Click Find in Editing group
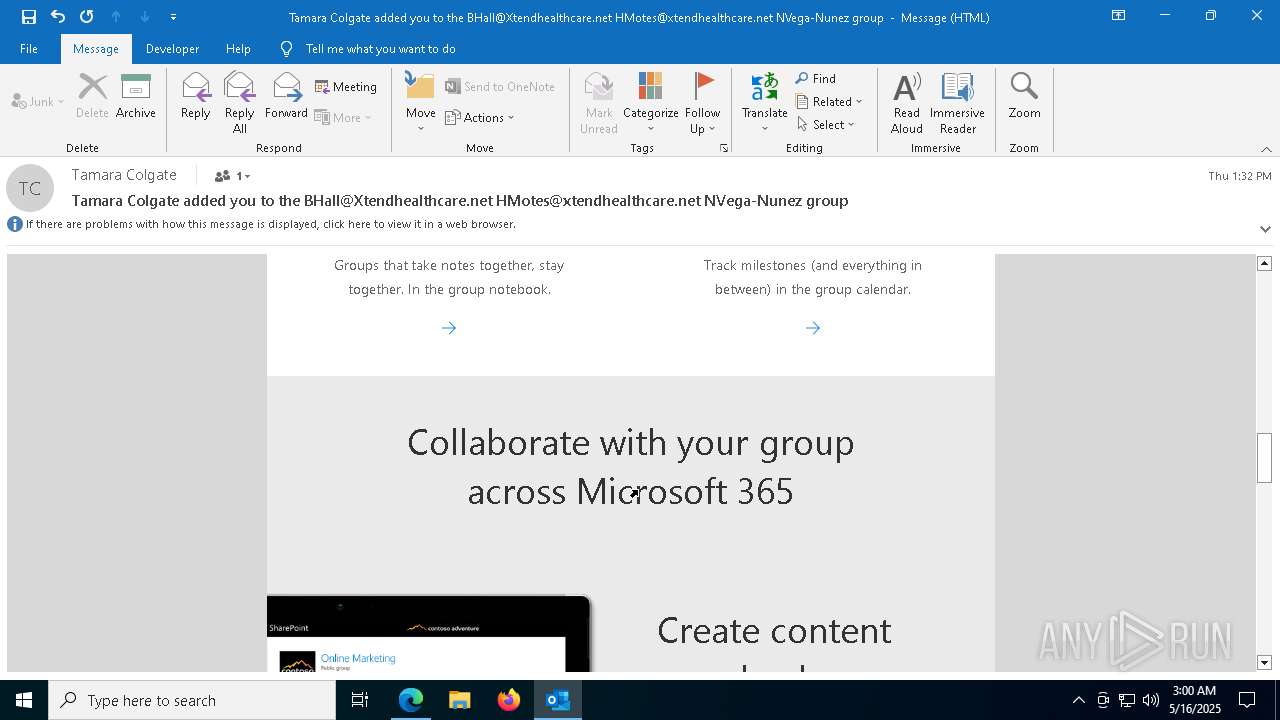This screenshot has width=1280, height=720. click(x=816, y=78)
